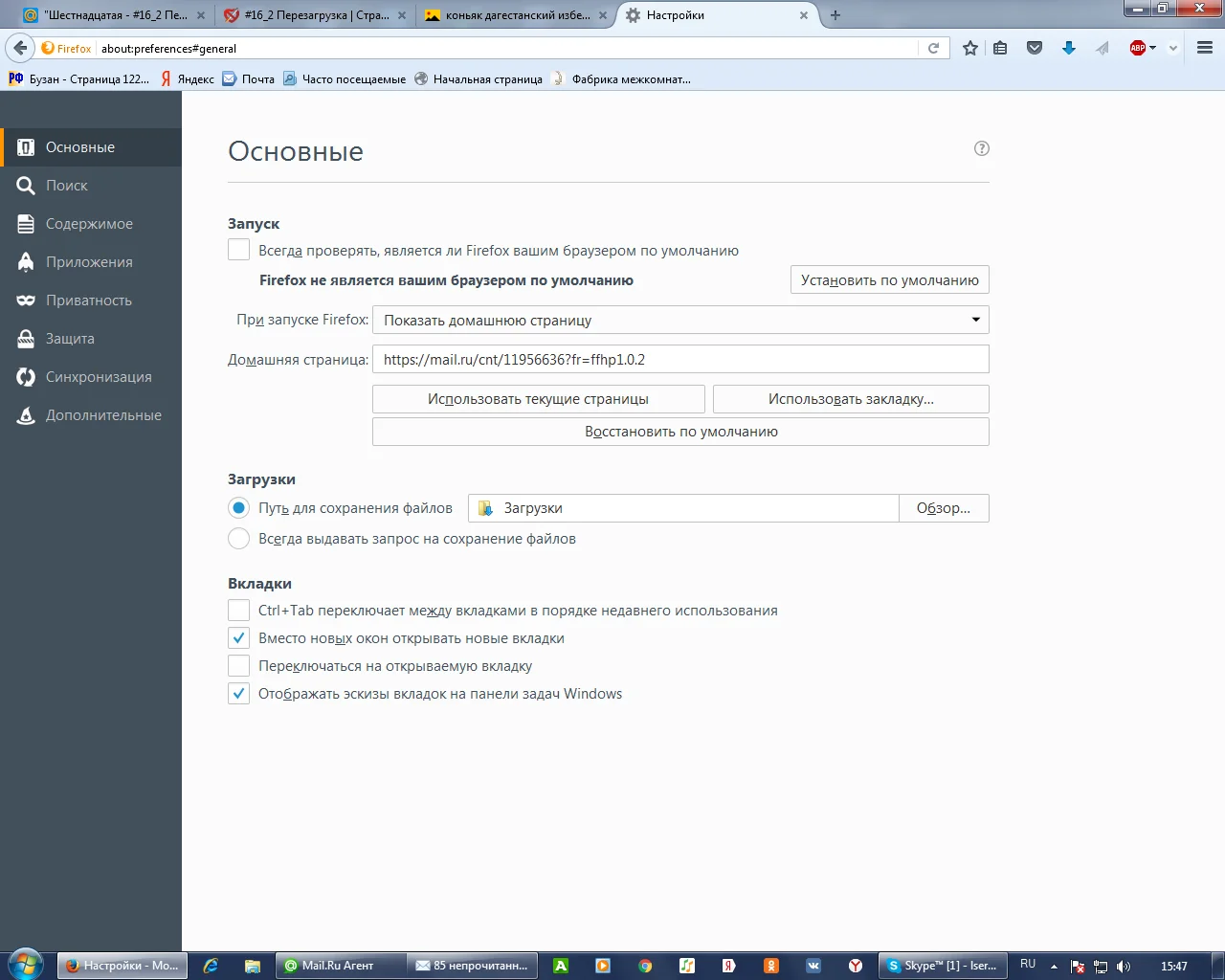Click the 'Обзор...' browse button
Viewport: 1225px width, 980px height.
pyautogui.click(x=943, y=508)
